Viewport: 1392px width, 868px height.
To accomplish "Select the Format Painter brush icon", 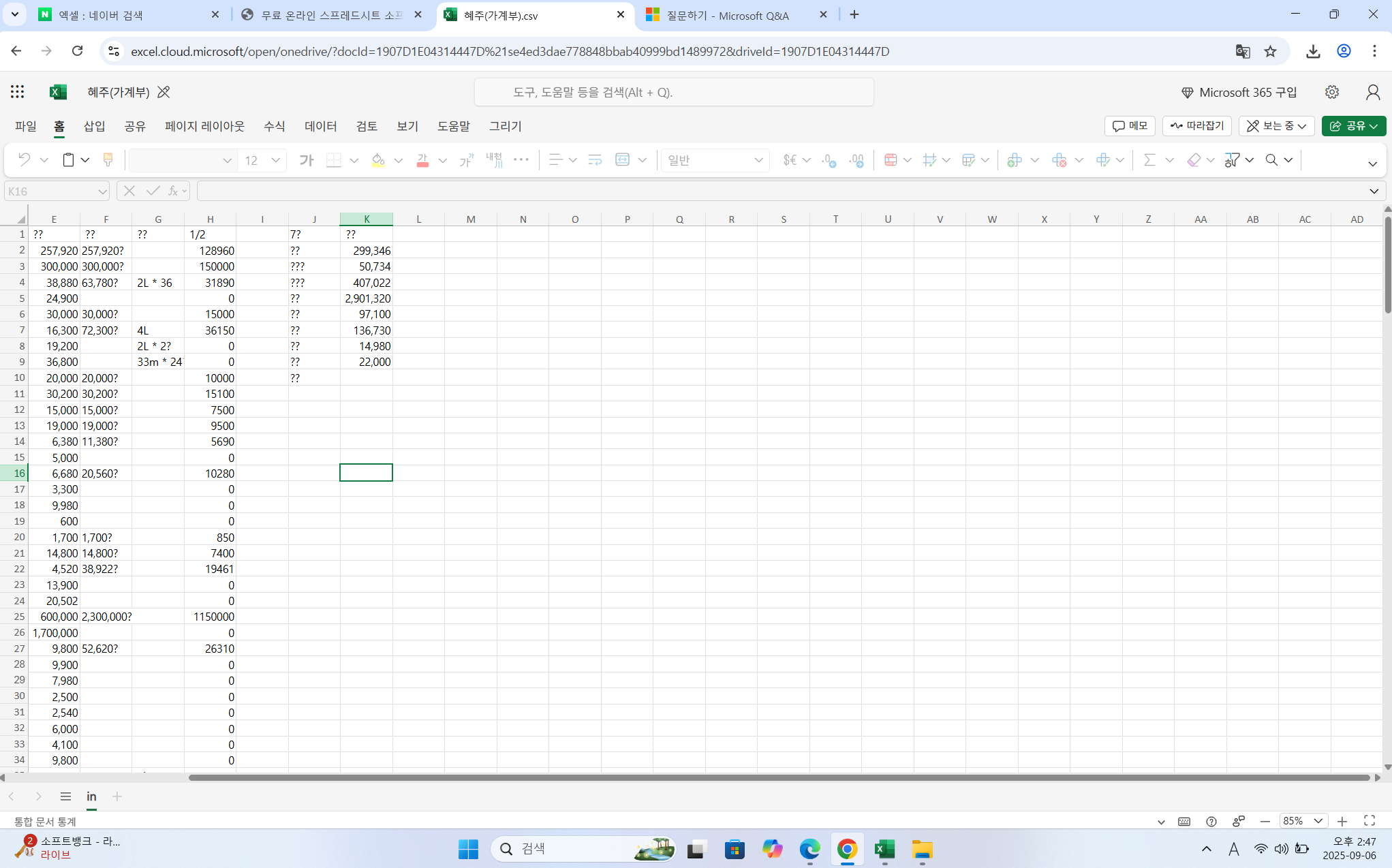I will click(108, 160).
